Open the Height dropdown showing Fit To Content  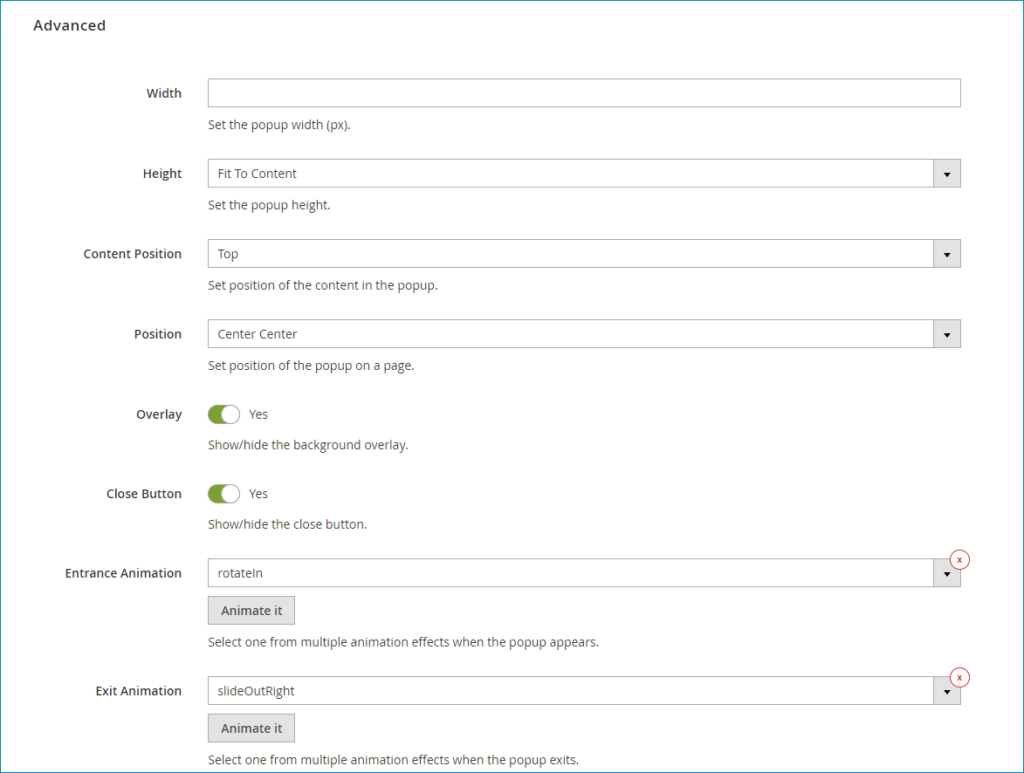tap(584, 174)
